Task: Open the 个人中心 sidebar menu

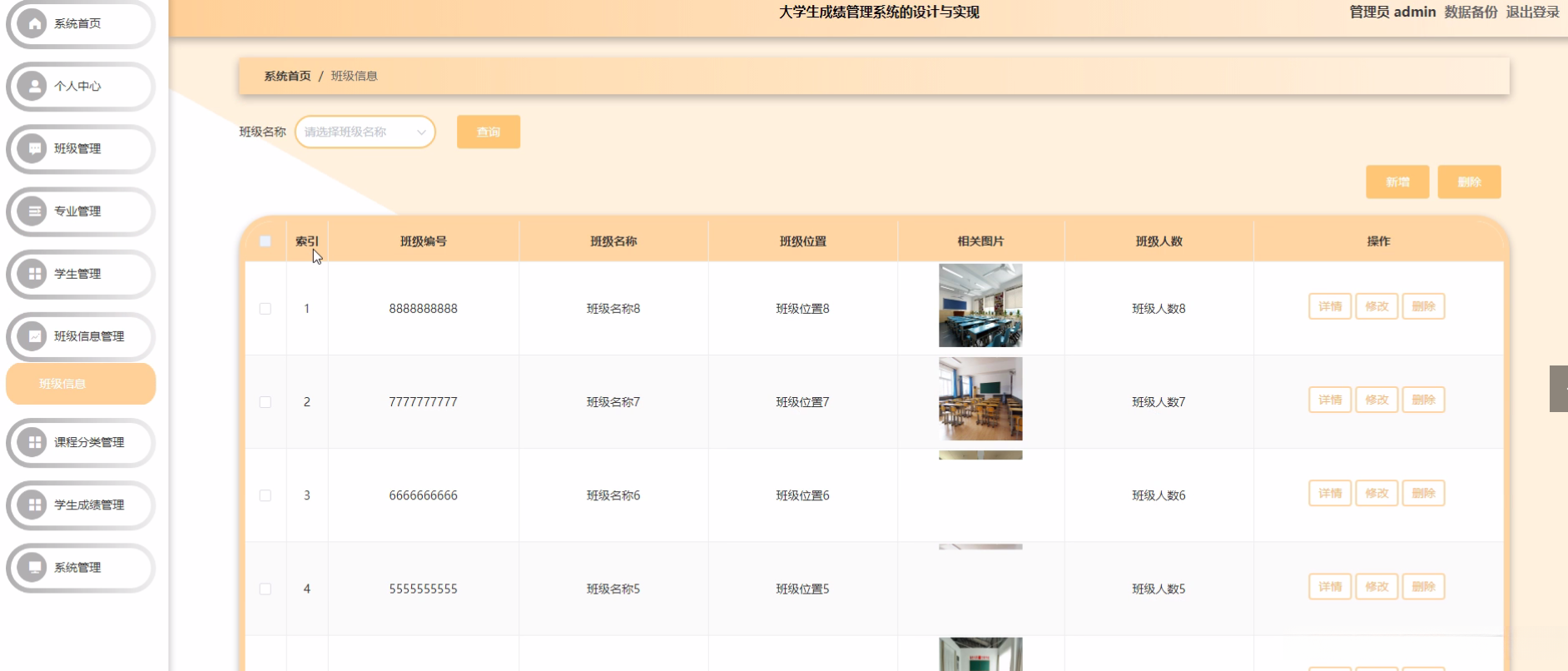Action: click(x=81, y=86)
